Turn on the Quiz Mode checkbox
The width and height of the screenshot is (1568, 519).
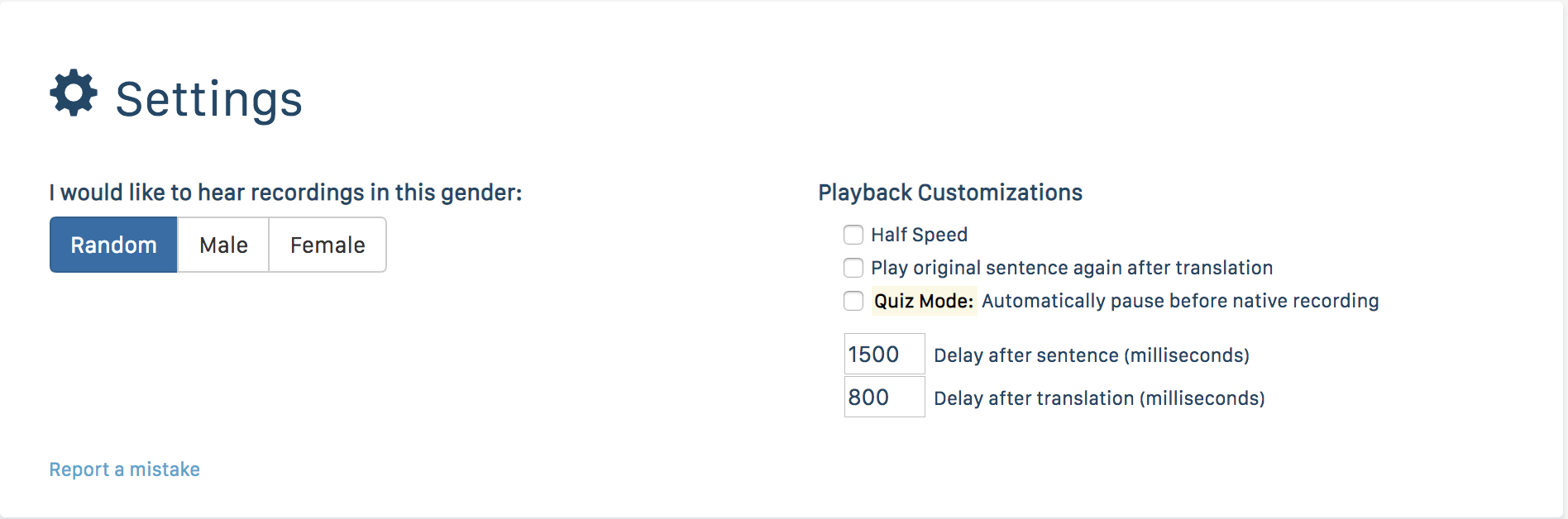pyautogui.click(x=853, y=301)
